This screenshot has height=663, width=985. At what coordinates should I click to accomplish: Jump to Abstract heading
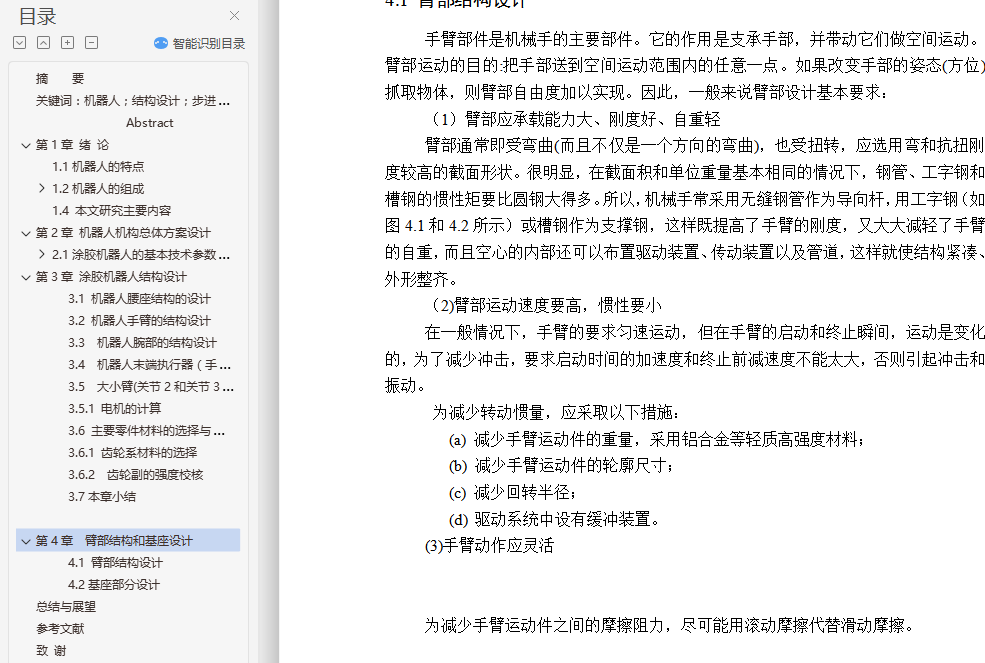[150, 123]
